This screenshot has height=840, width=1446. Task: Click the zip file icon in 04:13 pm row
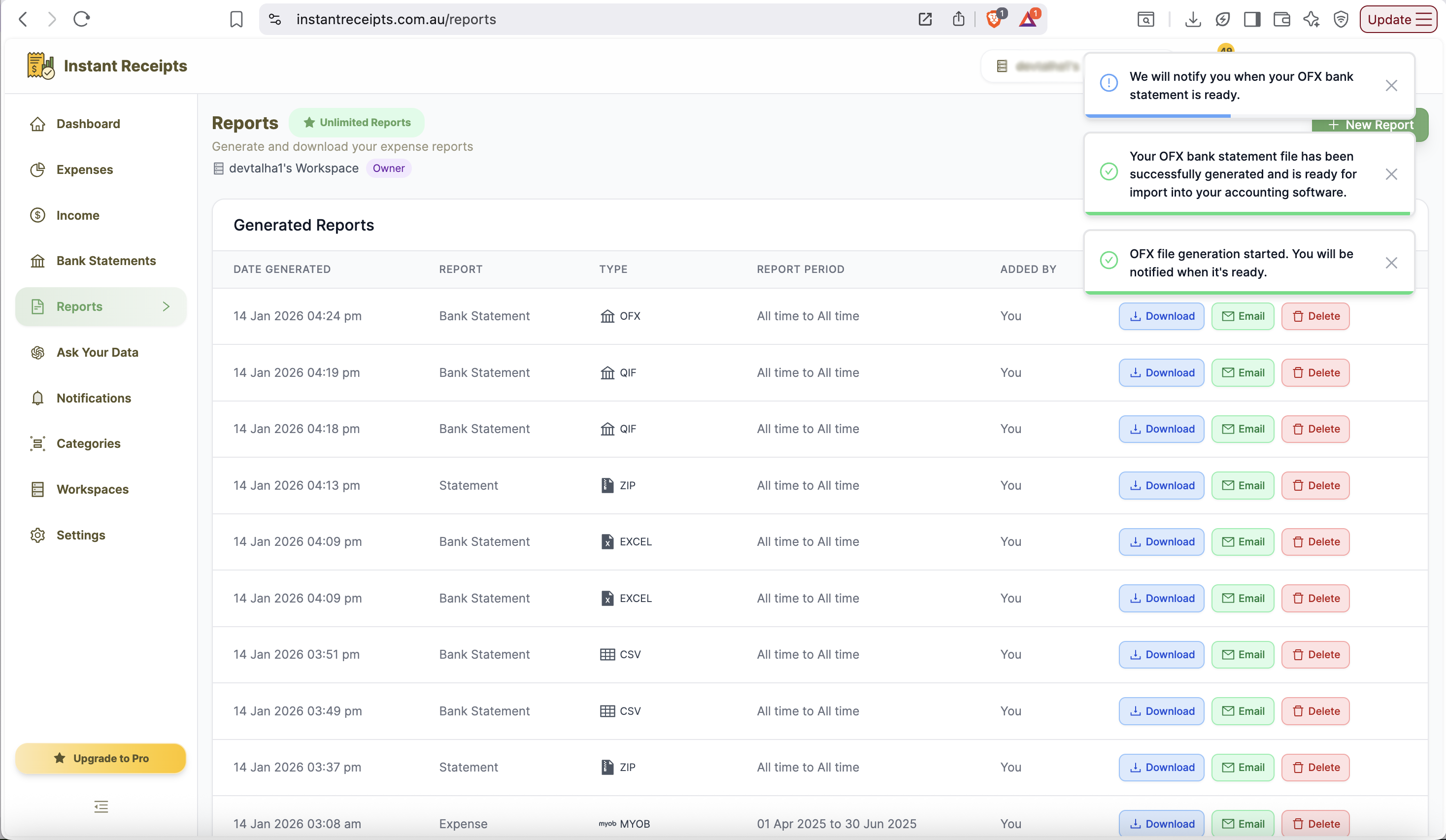pyautogui.click(x=607, y=485)
